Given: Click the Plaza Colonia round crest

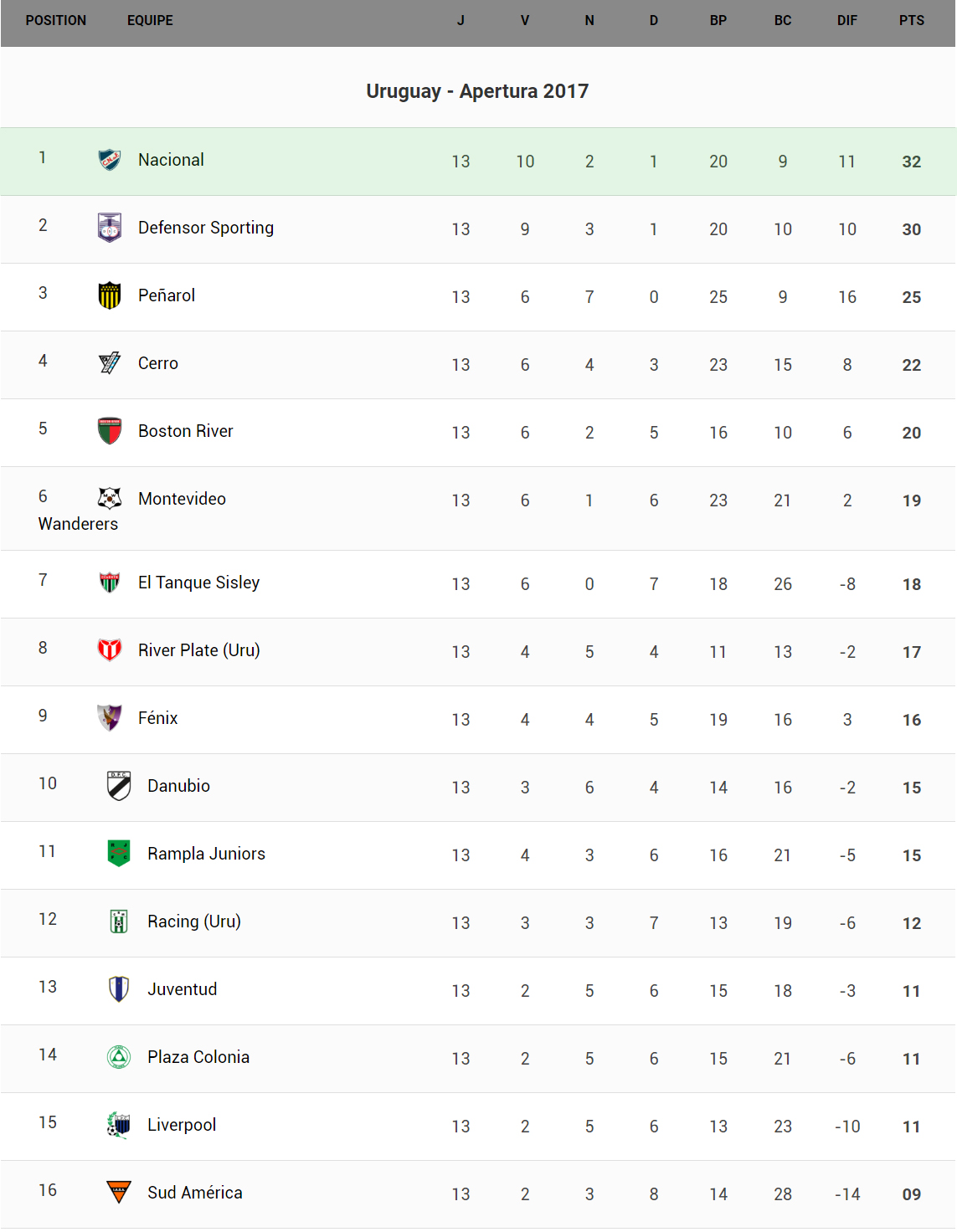Looking at the screenshot, I should point(119,1057).
